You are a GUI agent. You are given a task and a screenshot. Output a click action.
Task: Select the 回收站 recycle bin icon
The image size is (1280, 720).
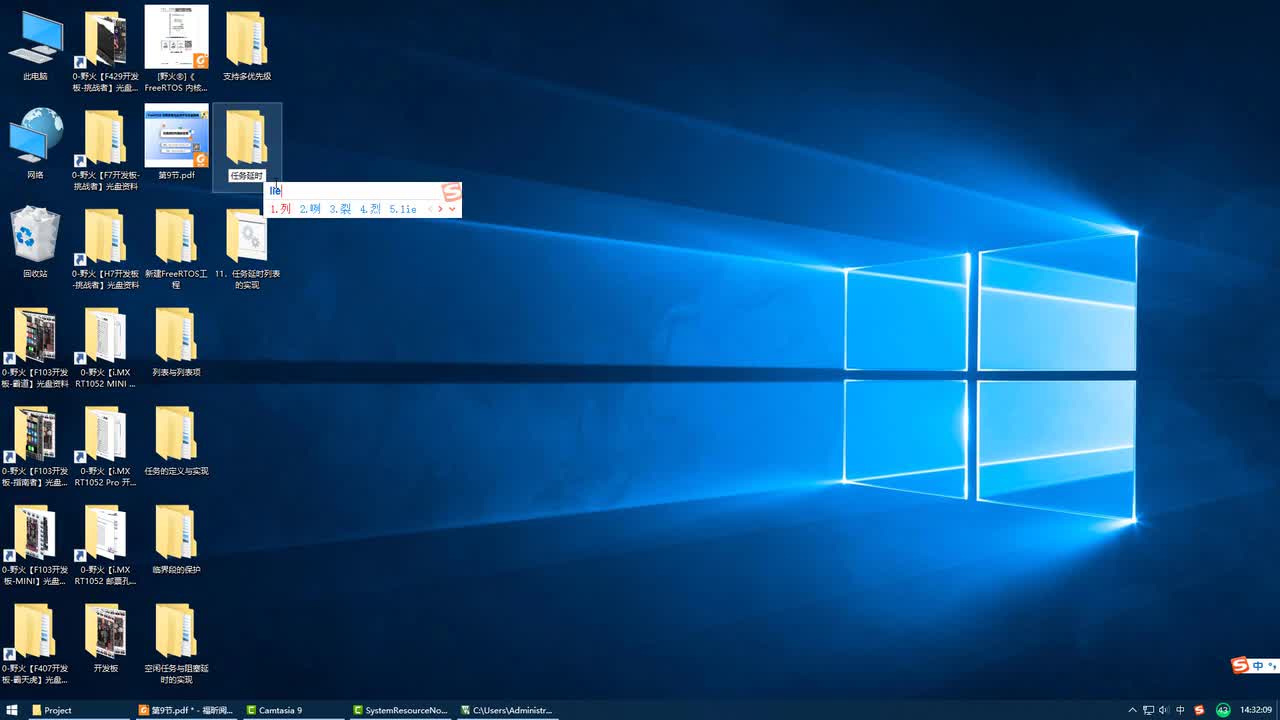[x=35, y=243]
